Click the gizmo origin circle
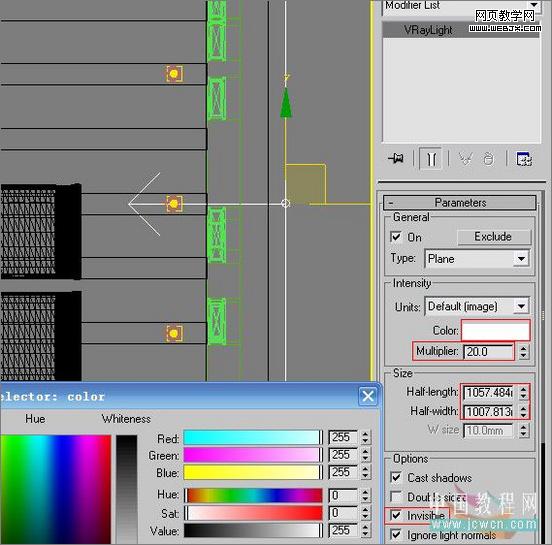This screenshot has height=545, width=552. click(286, 203)
